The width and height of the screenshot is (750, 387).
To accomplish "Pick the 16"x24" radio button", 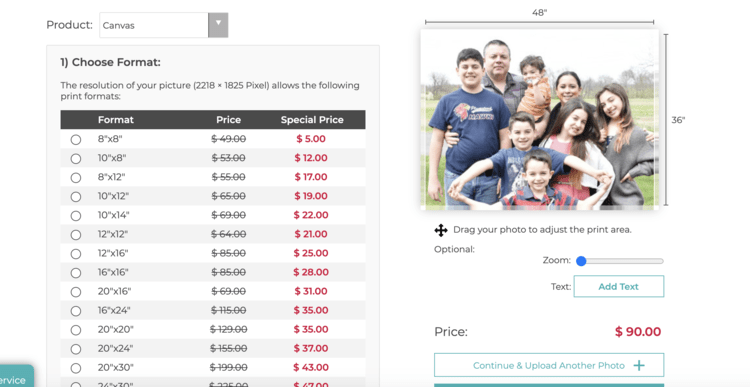I will point(76,311).
